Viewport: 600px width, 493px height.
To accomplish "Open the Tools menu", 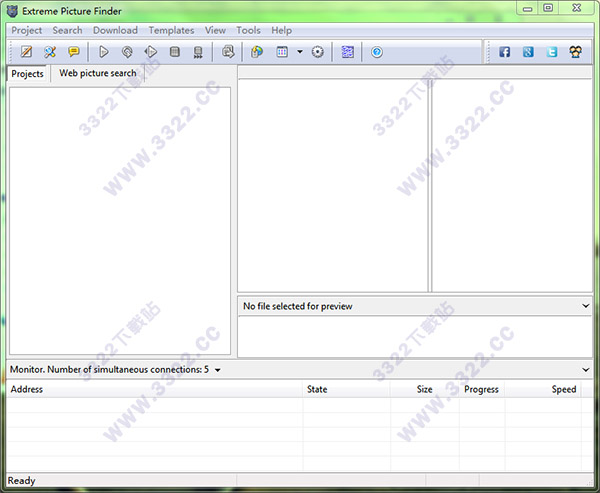I will tap(248, 30).
